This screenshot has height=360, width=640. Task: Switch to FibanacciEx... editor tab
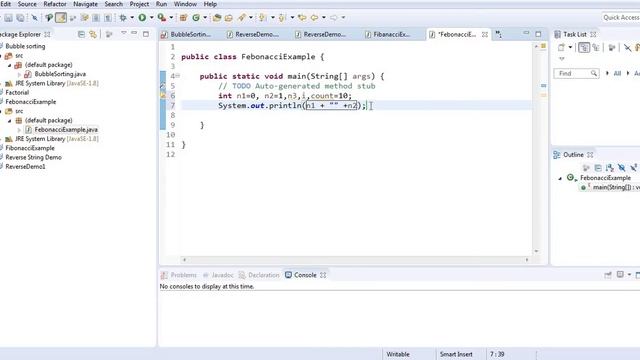click(392, 35)
